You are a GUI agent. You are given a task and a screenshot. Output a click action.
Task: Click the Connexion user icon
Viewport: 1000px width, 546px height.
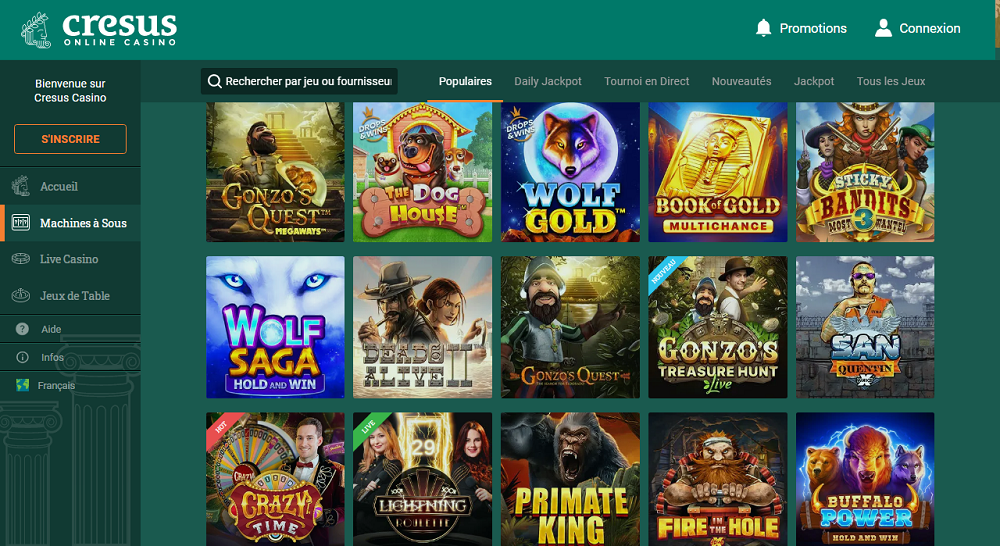click(883, 28)
